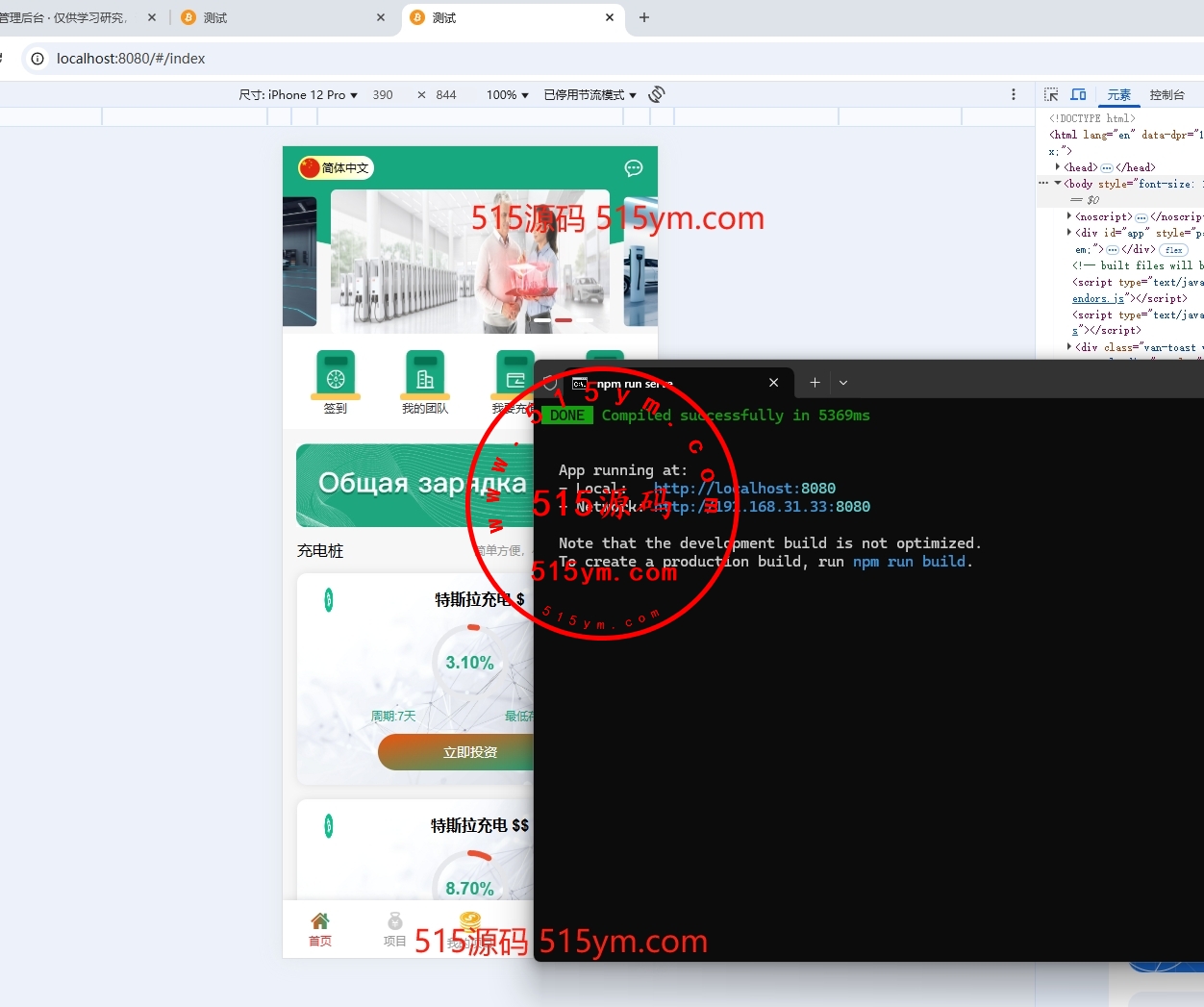Click the rotate device orientation icon
The width and height of the screenshot is (1204, 1007).
(x=657, y=94)
